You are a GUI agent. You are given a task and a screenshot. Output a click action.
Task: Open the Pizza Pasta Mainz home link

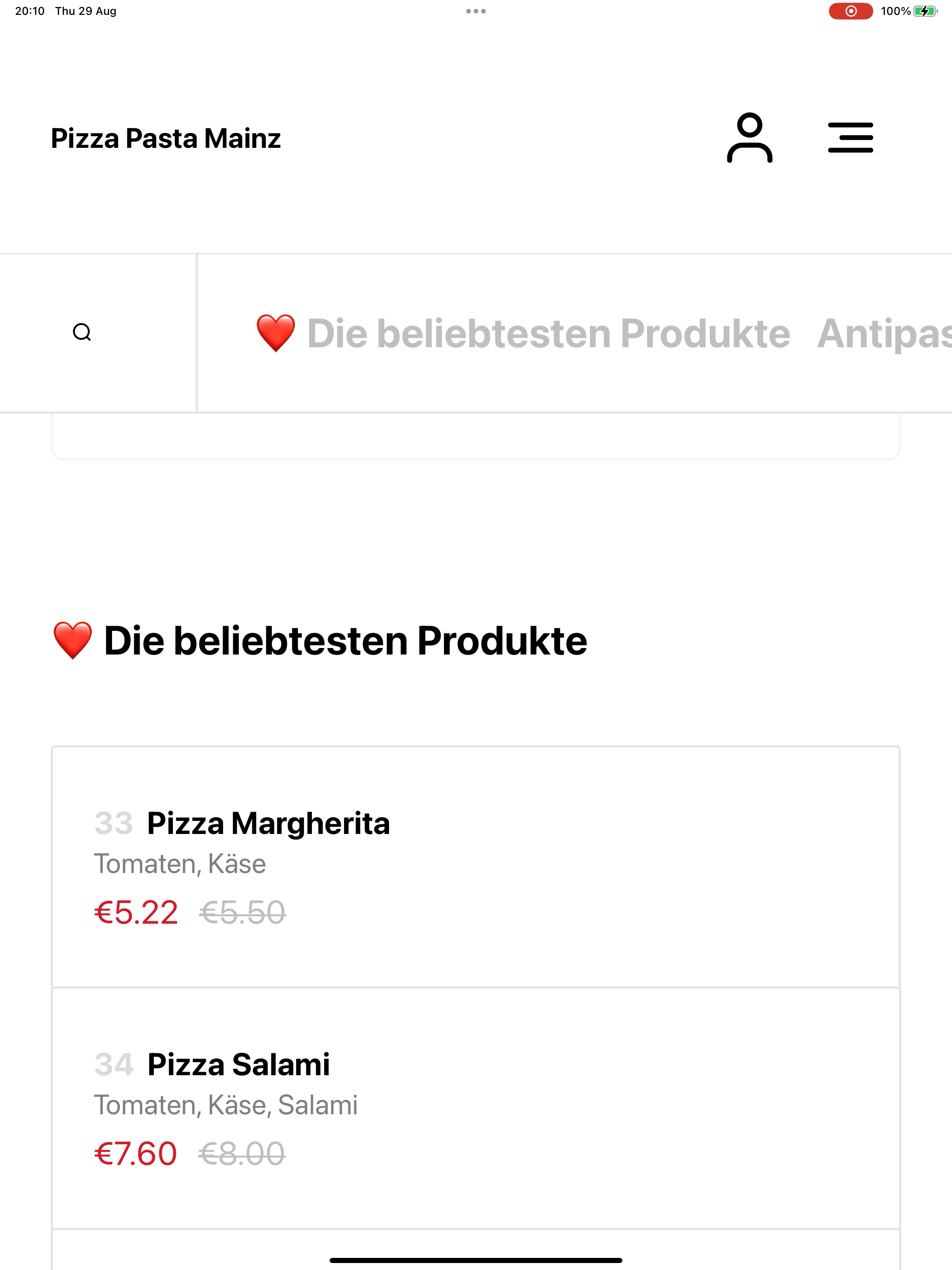[166, 139]
